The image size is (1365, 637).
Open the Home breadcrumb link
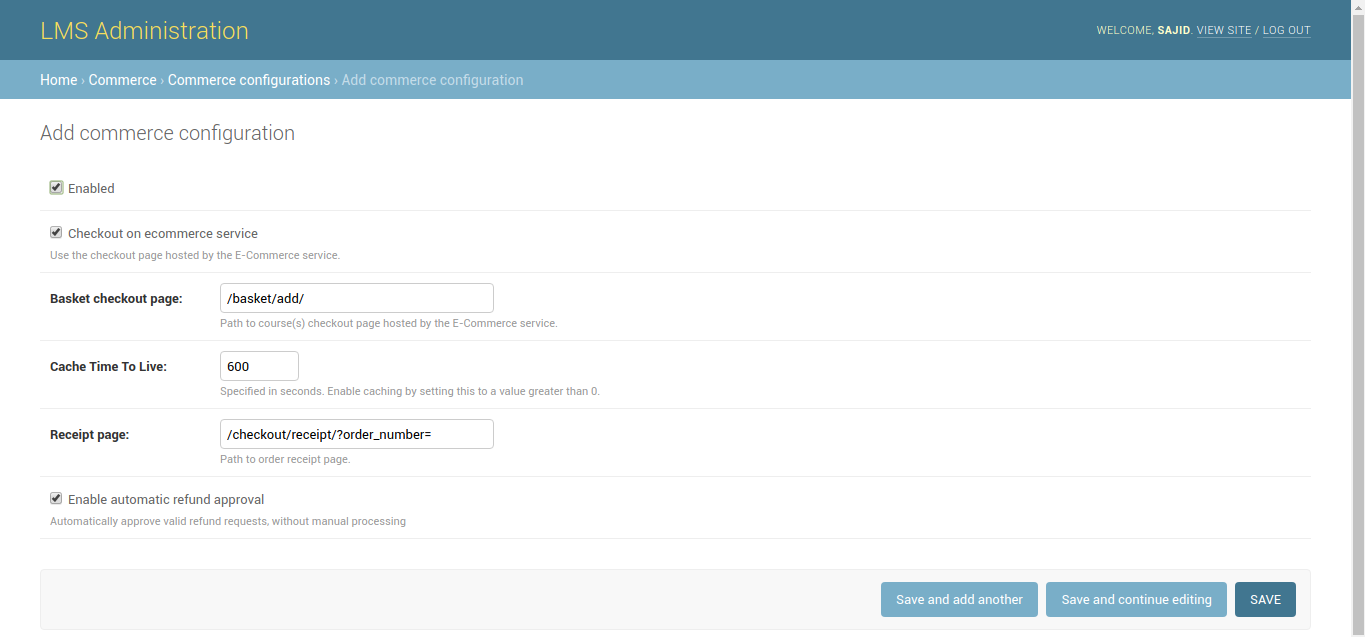tap(57, 79)
